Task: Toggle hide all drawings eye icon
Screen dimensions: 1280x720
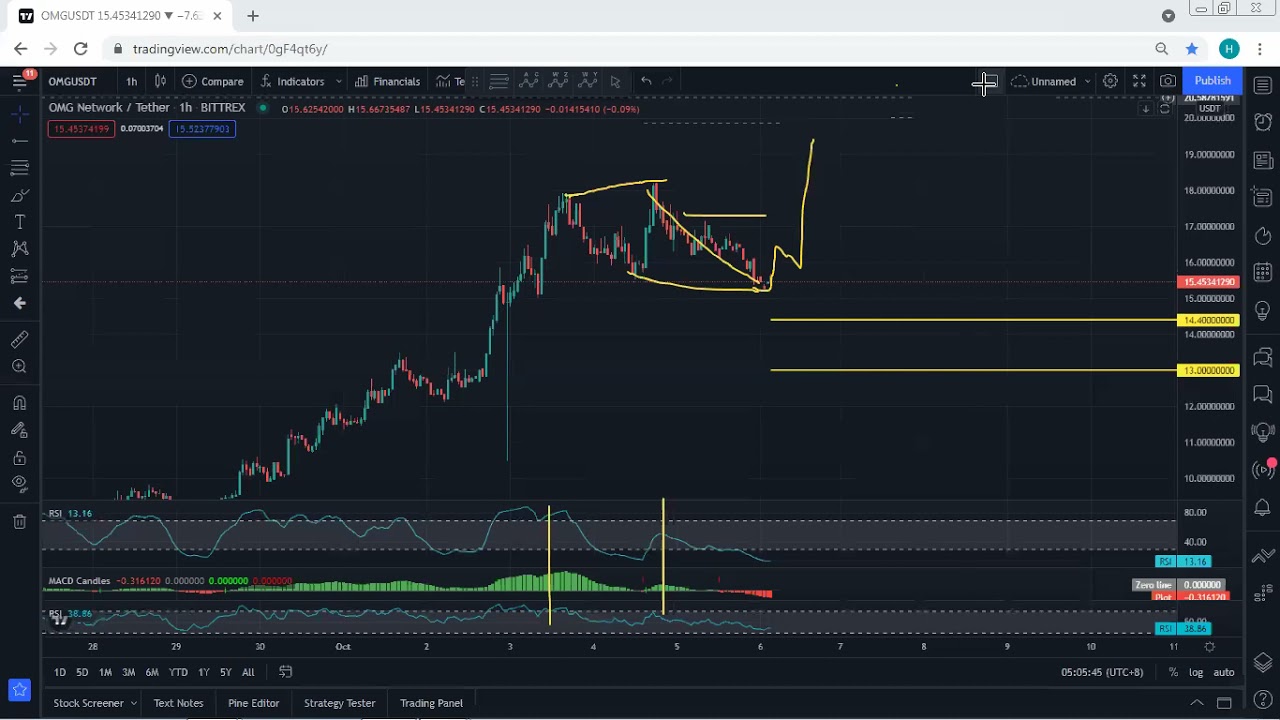Action: click(x=19, y=484)
